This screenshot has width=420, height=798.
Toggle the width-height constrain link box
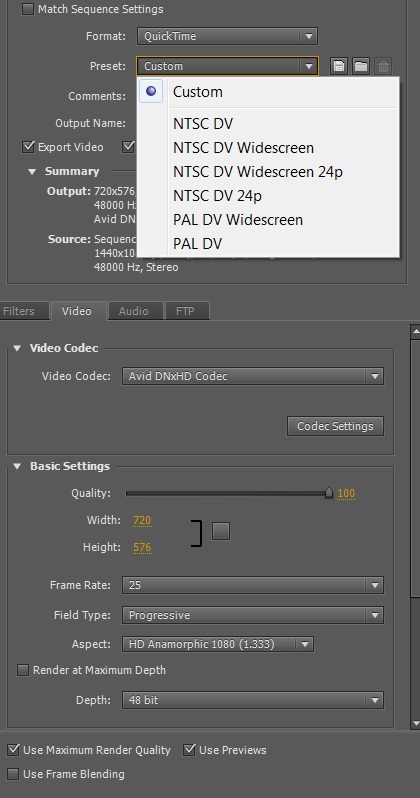pyautogui.click(x=221, y=531)
